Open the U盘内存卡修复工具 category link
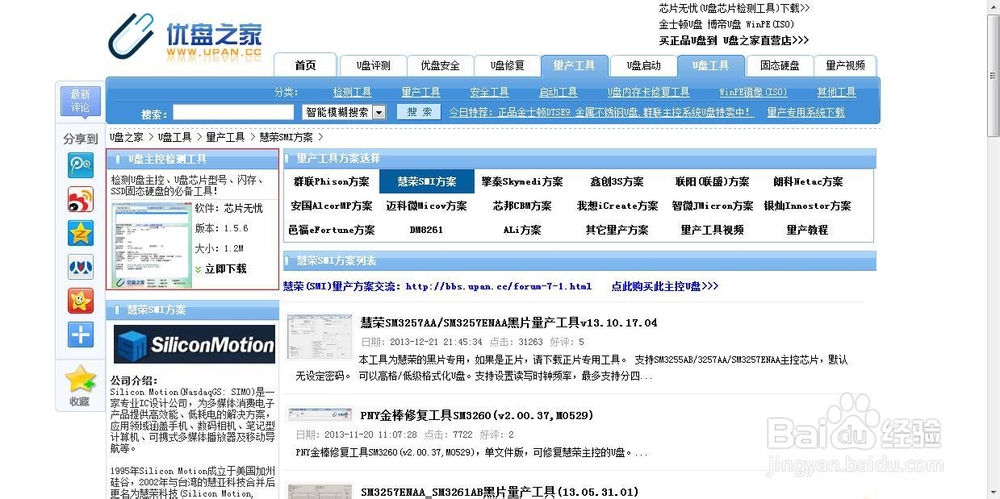 (x=648, y=93)
